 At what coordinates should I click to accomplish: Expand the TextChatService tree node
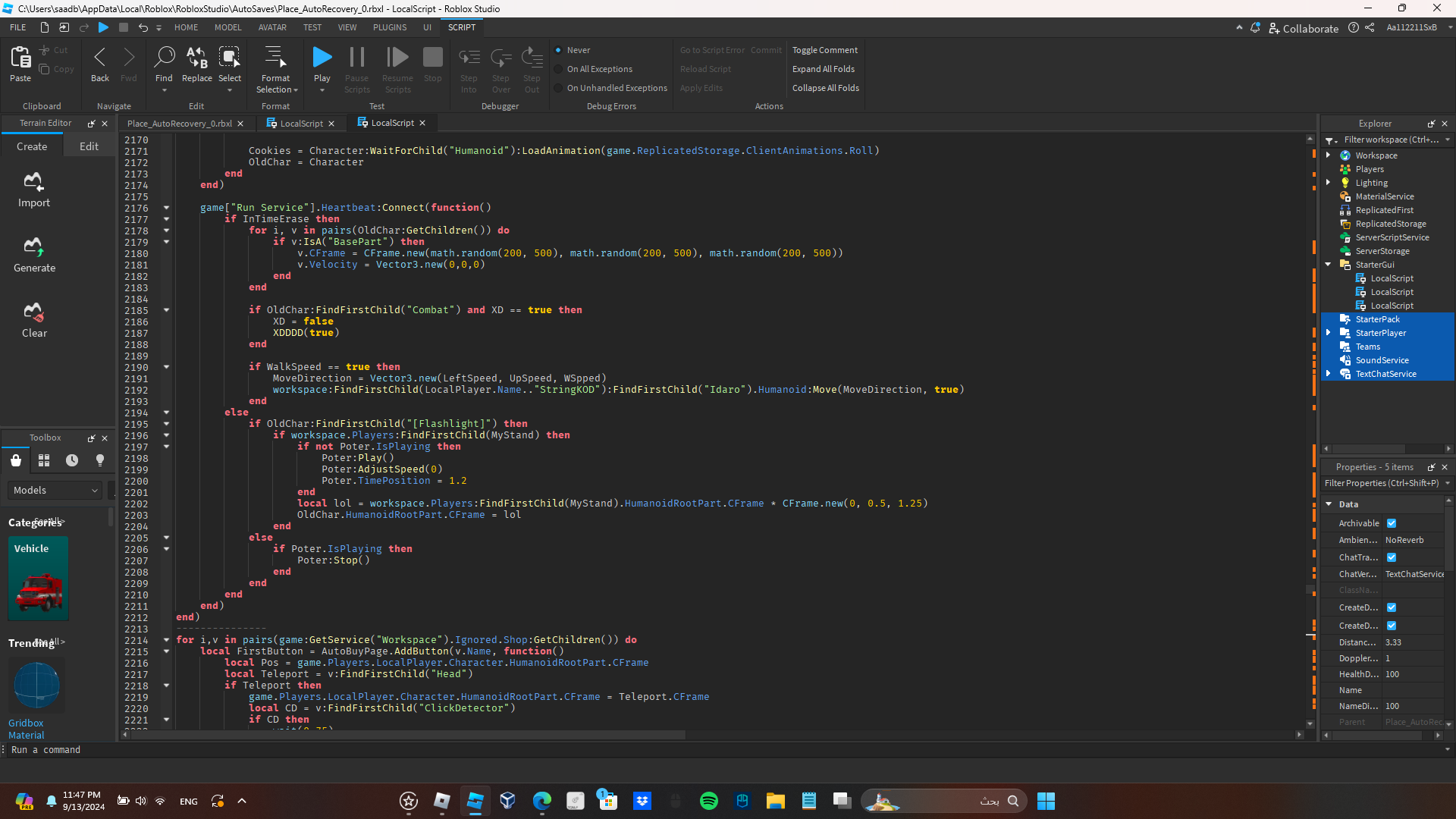click(1328, 374)
